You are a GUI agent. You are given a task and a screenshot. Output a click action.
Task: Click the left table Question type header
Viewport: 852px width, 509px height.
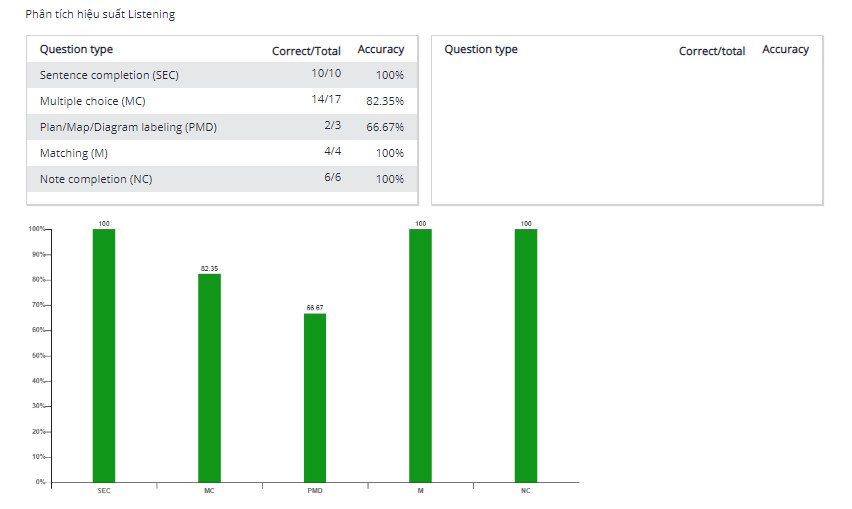click(x=76, y=49)
